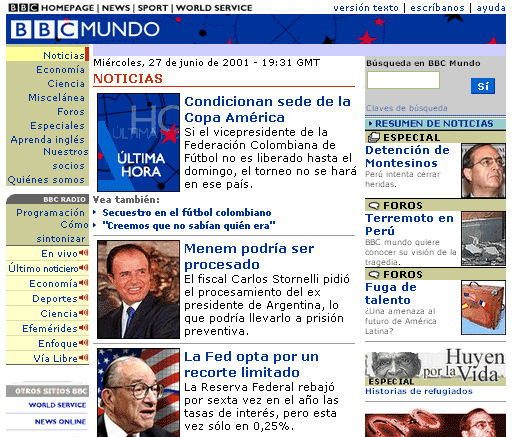Viewport: 512px width, 437px height.
Task: Open the Ciencia sidebar section
Action: pos(66,83)
